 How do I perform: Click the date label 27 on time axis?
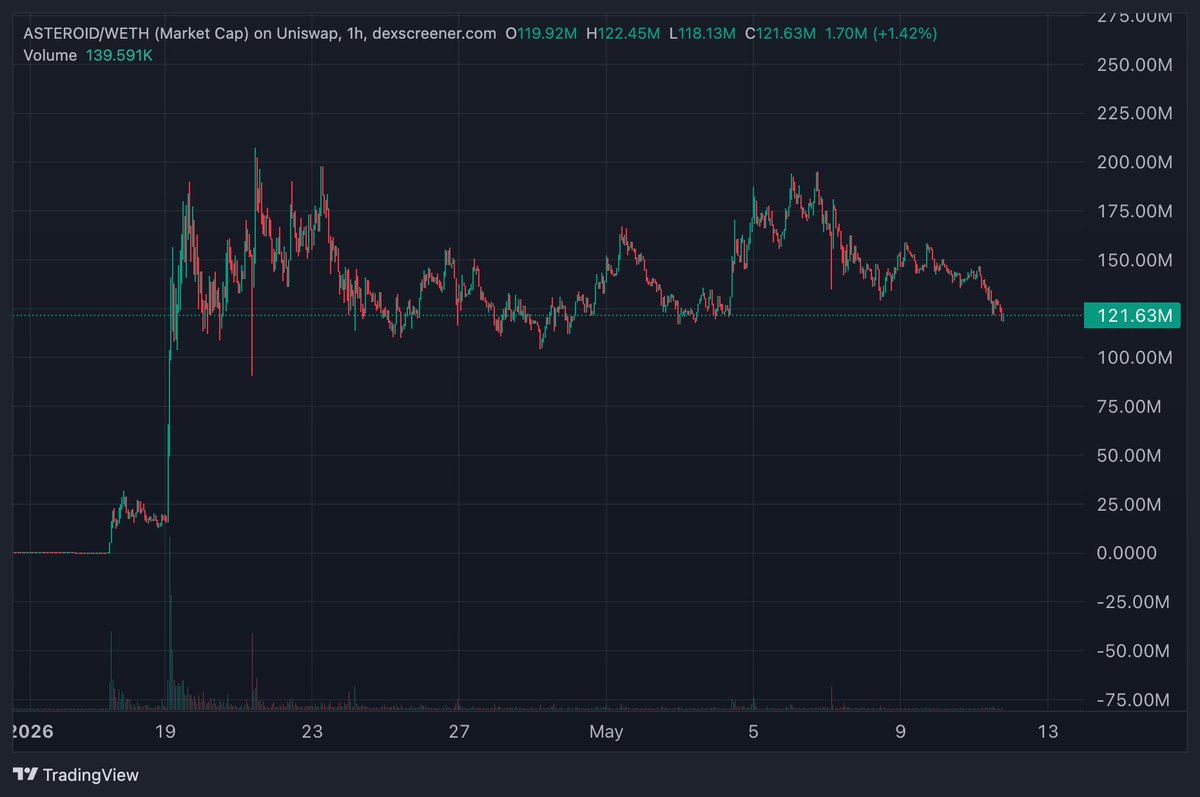click(459, 732)
